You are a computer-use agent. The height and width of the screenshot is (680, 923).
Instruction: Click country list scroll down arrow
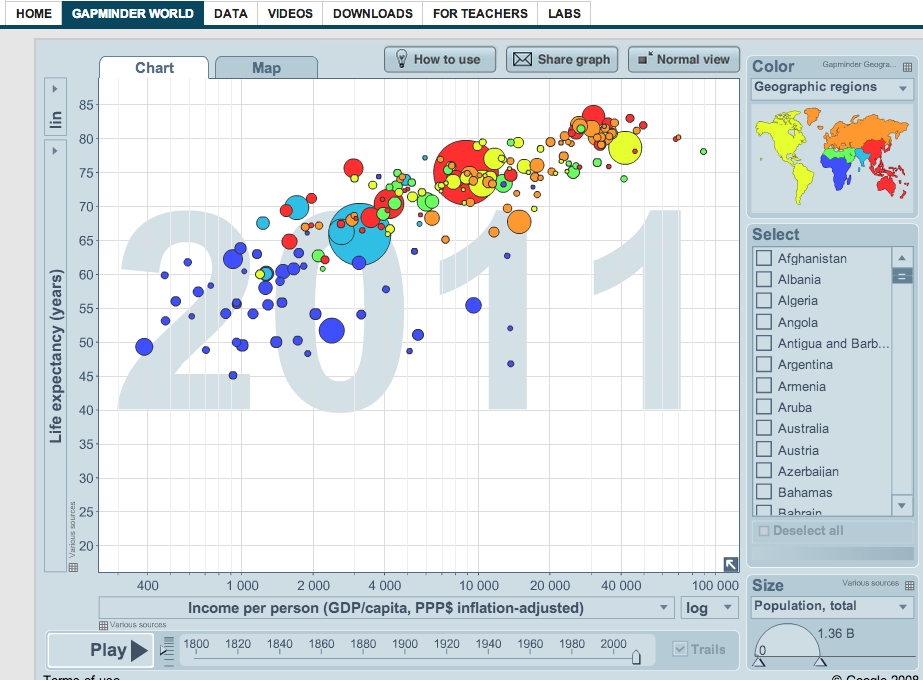pyautogui.click(x=902, y=505)
